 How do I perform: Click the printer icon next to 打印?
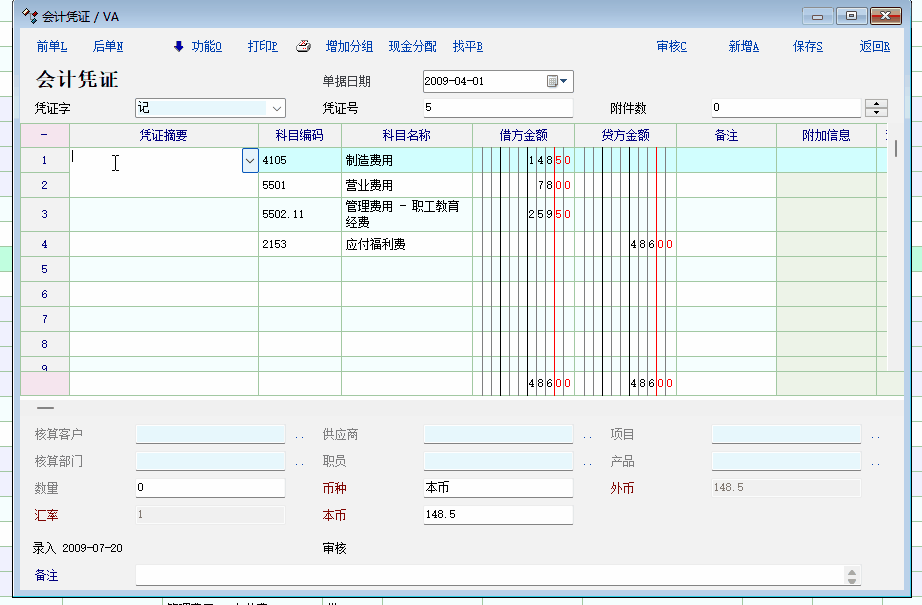pos(303,47)
